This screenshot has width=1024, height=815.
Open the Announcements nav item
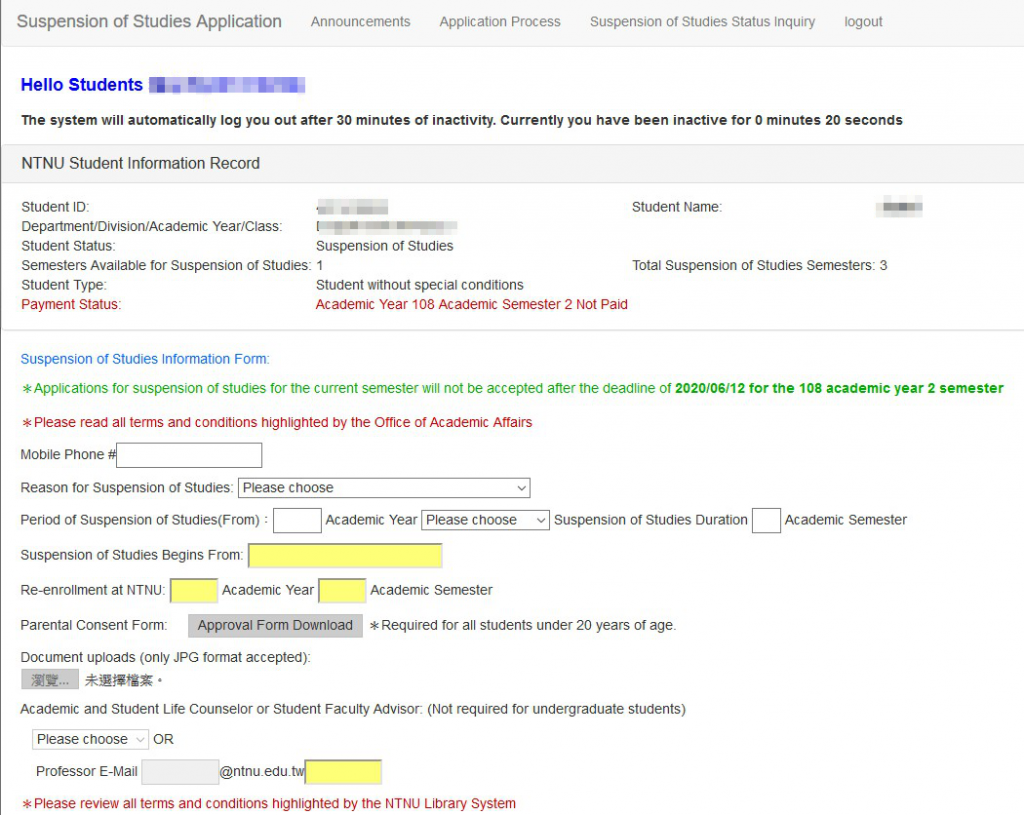pyautogui.click(x=360, y=22)
